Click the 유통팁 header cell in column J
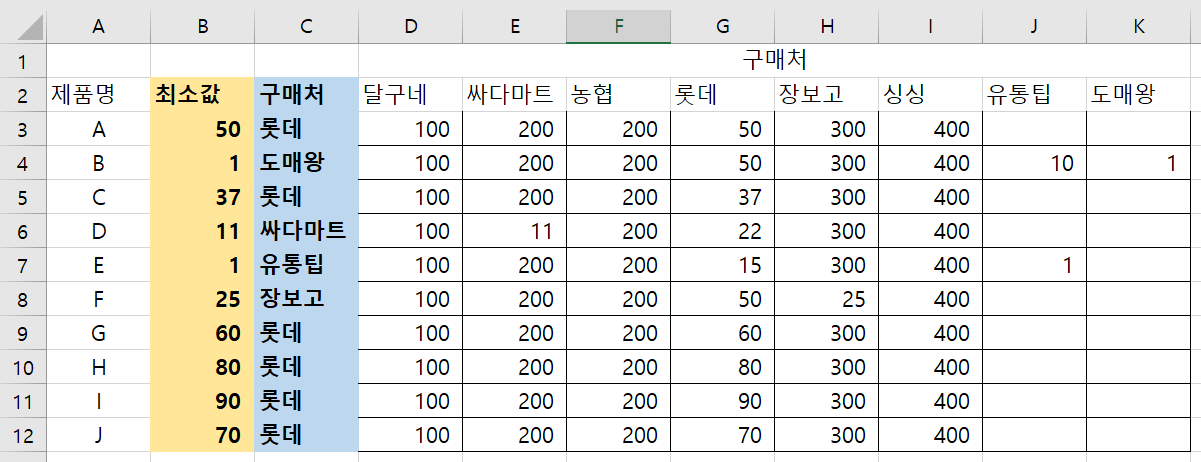 coord(1034,95)
